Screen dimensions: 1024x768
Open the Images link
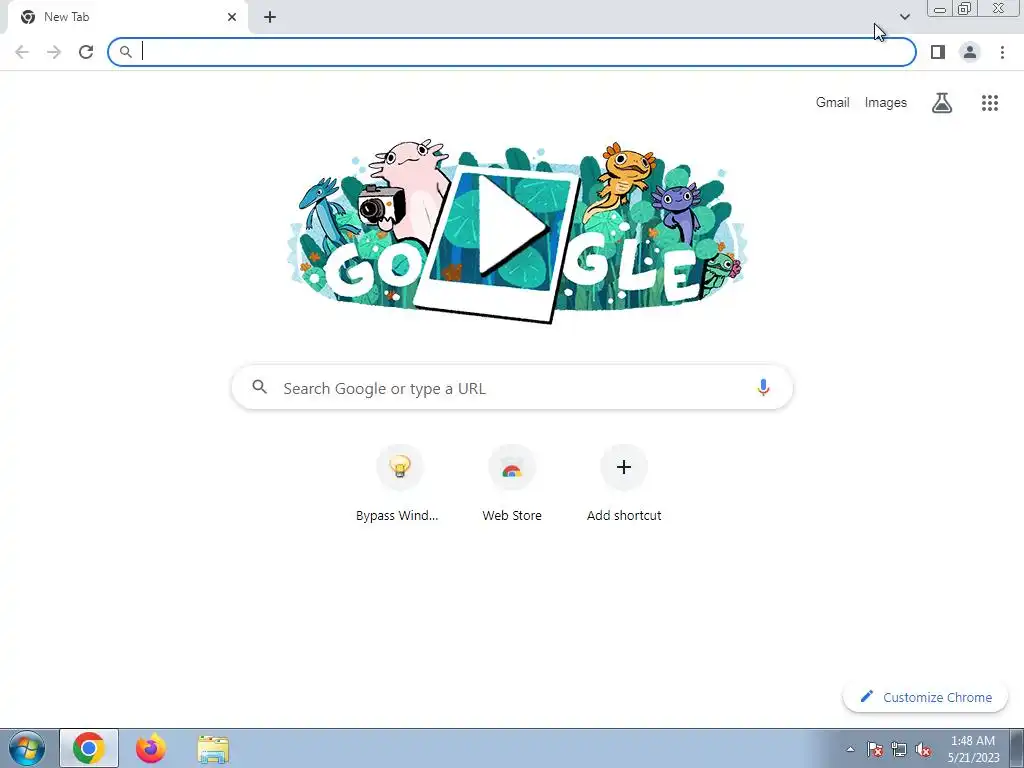[886, 103]
